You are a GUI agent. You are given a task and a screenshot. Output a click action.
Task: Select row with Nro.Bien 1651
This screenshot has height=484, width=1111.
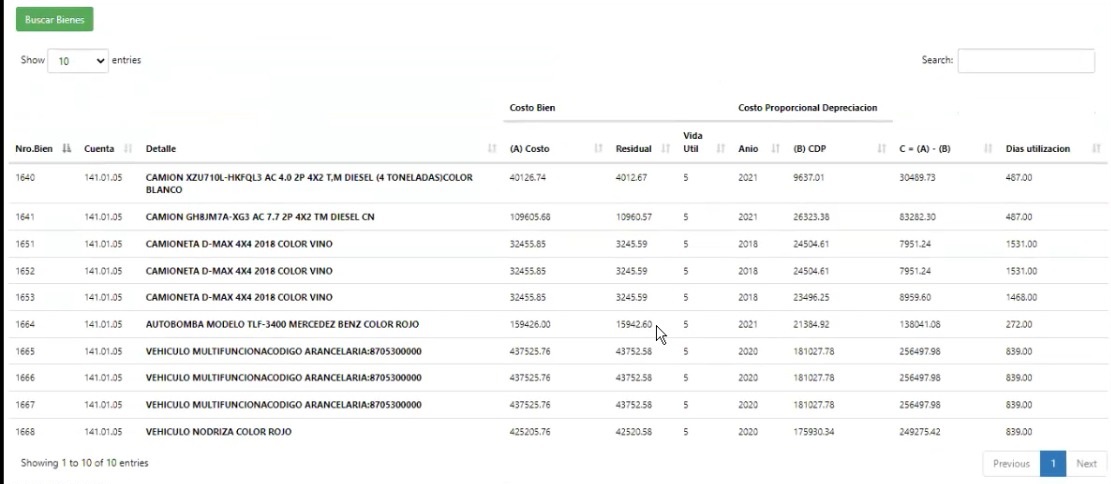pos(556,244)
